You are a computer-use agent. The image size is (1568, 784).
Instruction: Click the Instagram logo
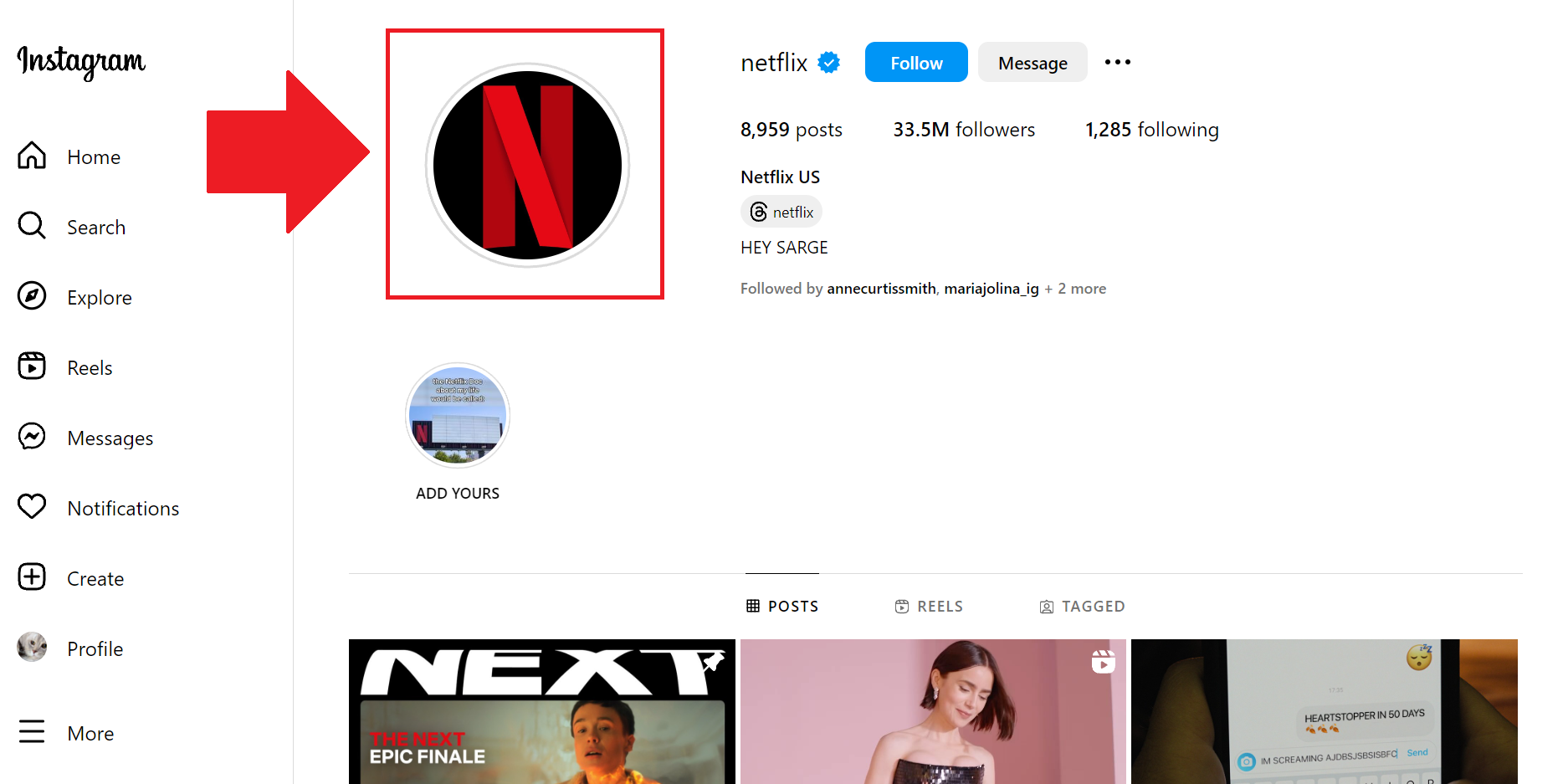[x=81, y=61]
